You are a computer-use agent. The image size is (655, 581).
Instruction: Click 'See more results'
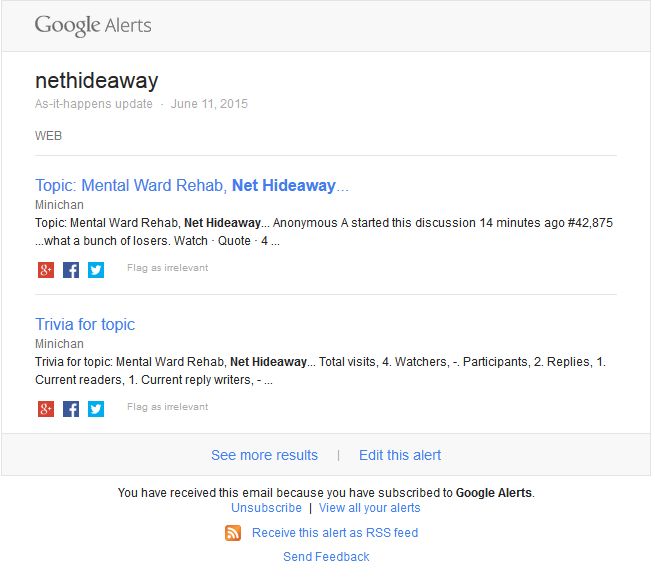click(x=264, y=455)
